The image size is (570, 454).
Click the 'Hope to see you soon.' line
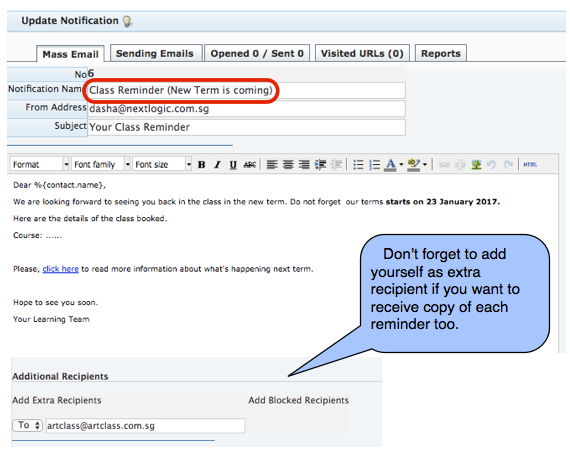coord(56,302)
